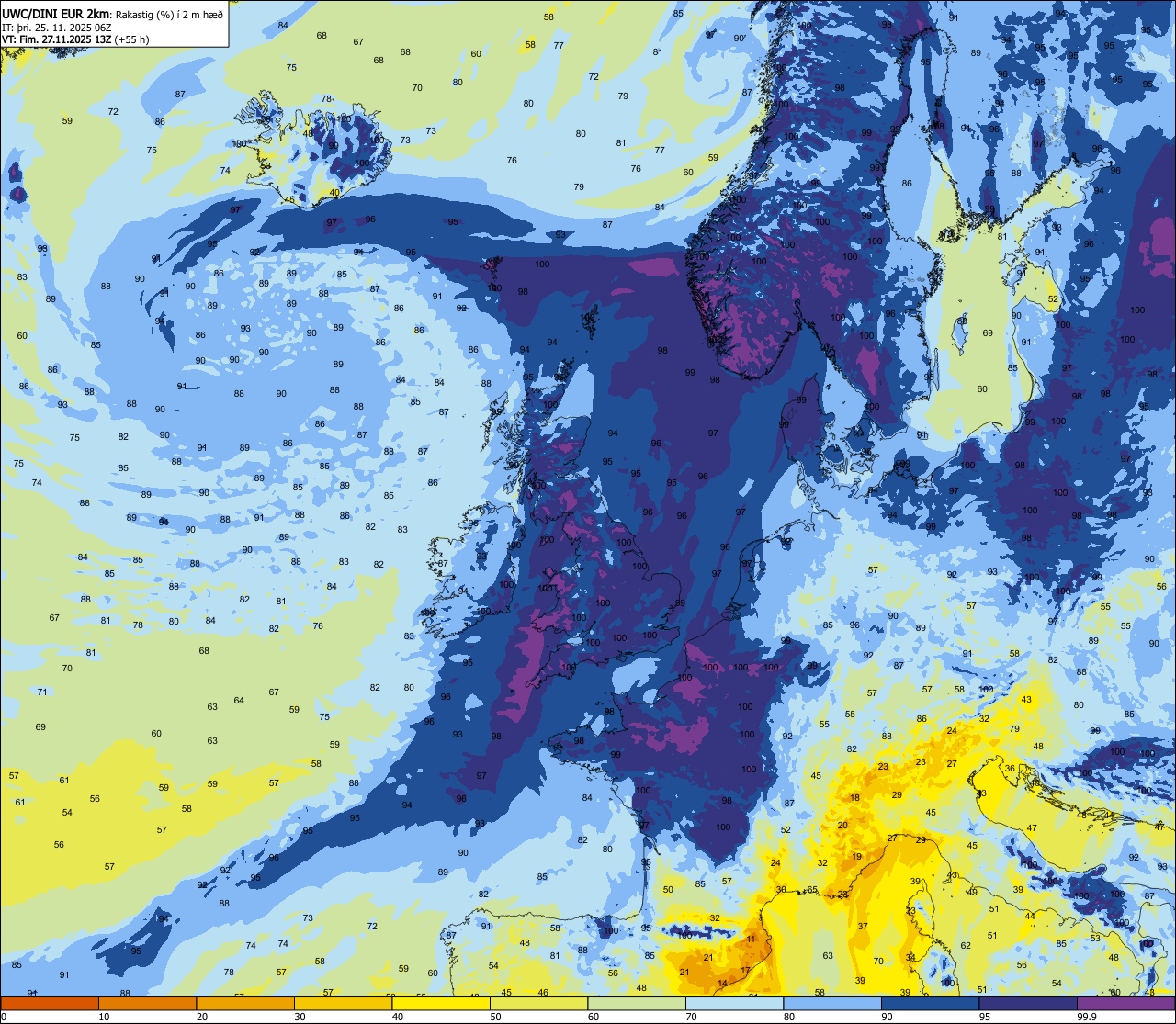Screen dimensions: 1176x1024
Task: Click the legend tick label "90"
Action: pyautogui.click(x=887, y=1017)
